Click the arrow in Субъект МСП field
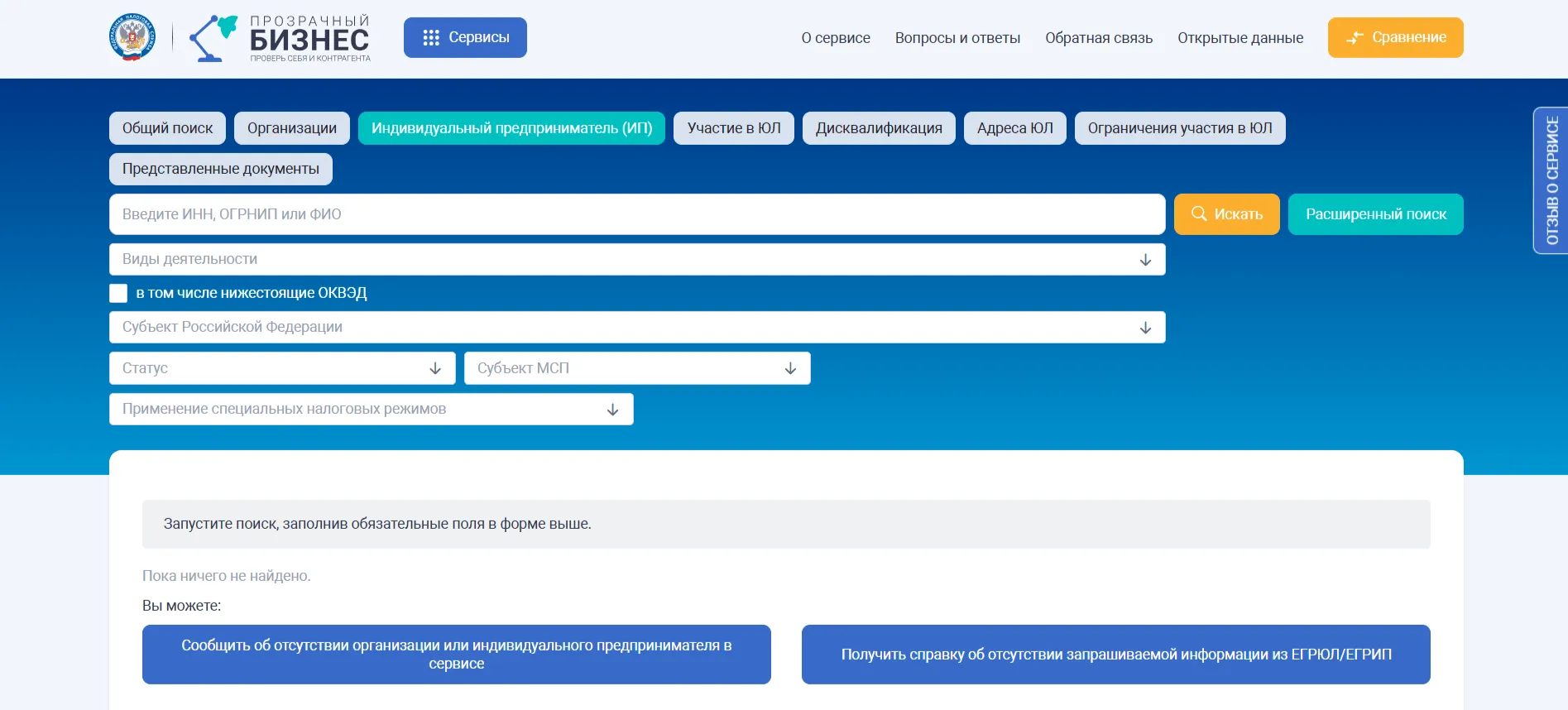 [790, 368]
